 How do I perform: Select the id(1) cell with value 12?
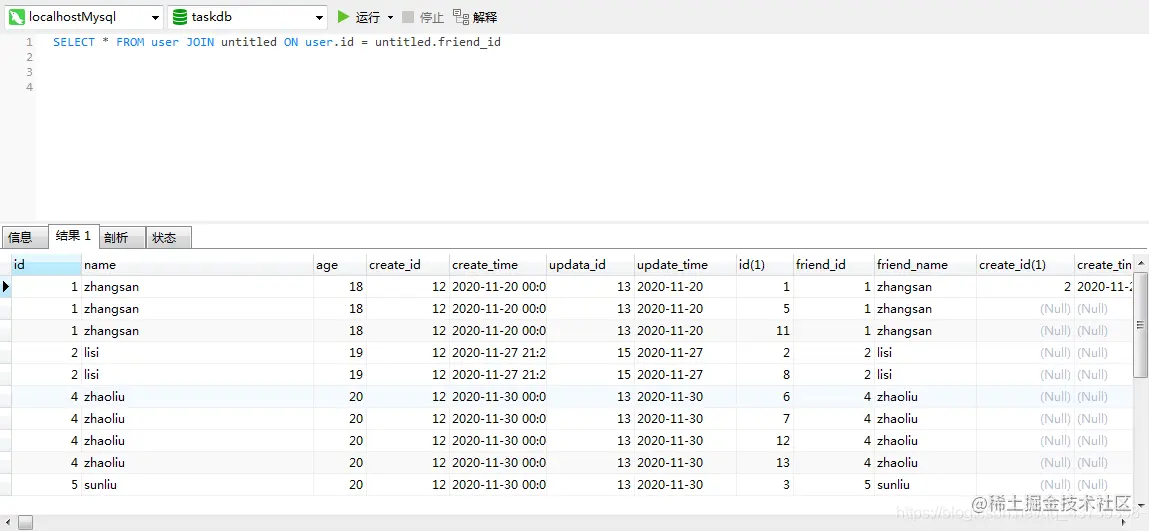[765, 441]
